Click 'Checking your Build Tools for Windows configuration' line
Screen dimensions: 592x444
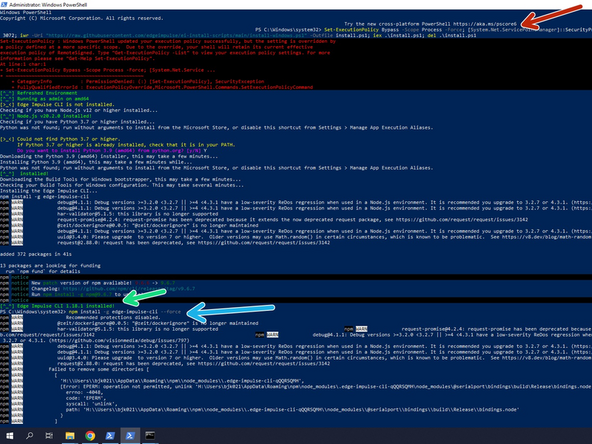tap(122, 185)
